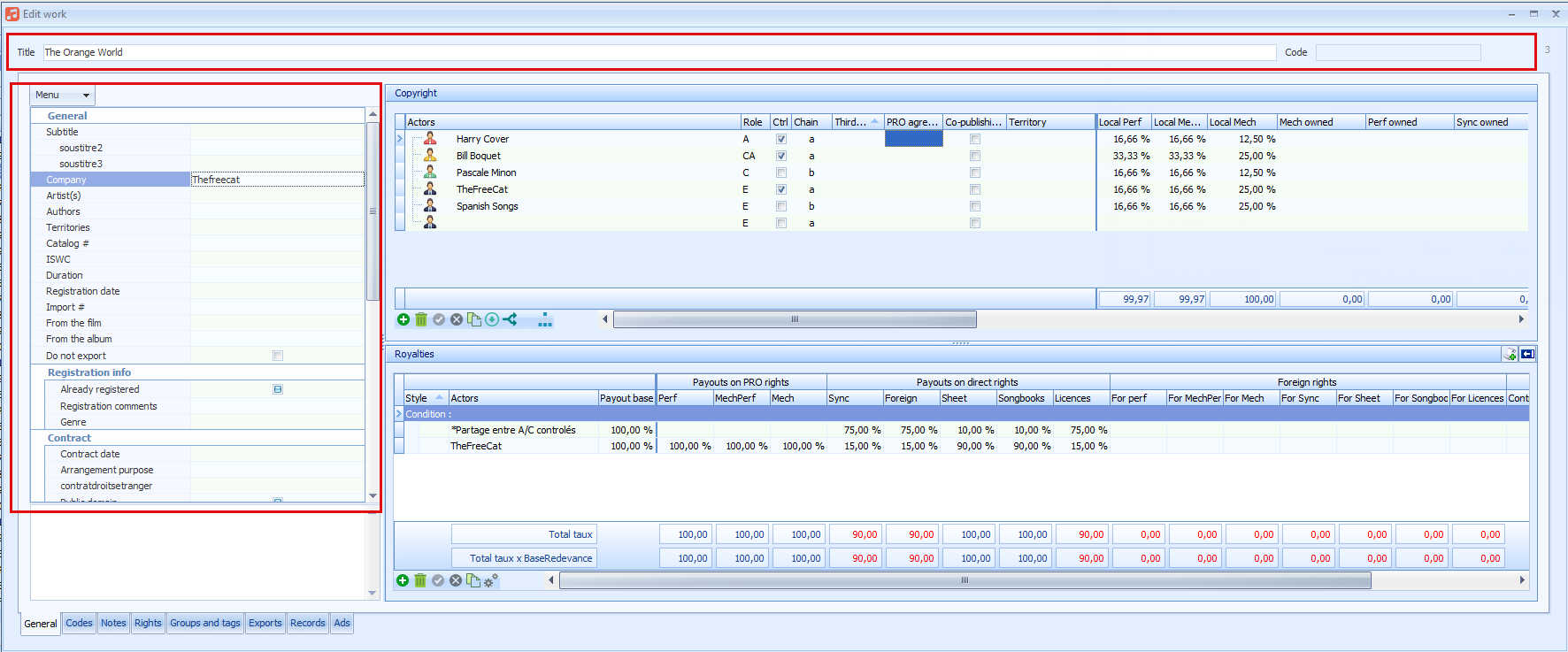Image resolution: width=1568 pixels, height=652 pixels.
Task: Add a new royalty line with the green plus
Action: pos(403,580)
